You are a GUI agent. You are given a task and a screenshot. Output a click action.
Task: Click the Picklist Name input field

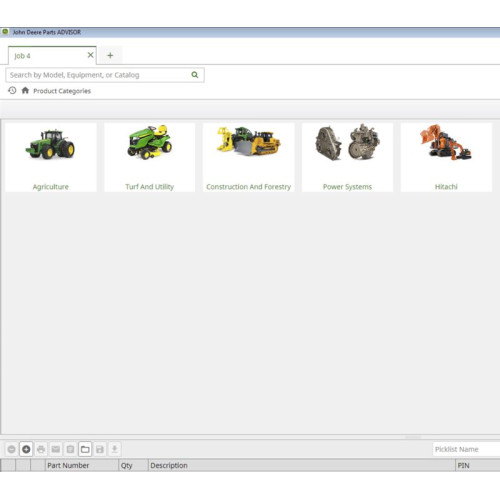pos(466,449)
